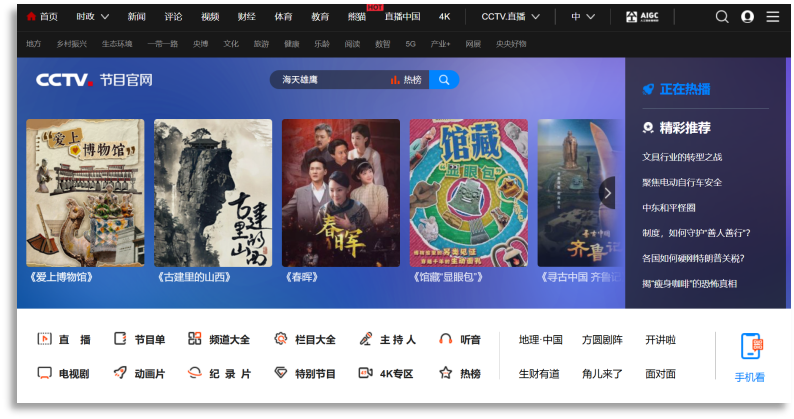
Task: Click the 直播 play icon
Action: tap(45, 339)
